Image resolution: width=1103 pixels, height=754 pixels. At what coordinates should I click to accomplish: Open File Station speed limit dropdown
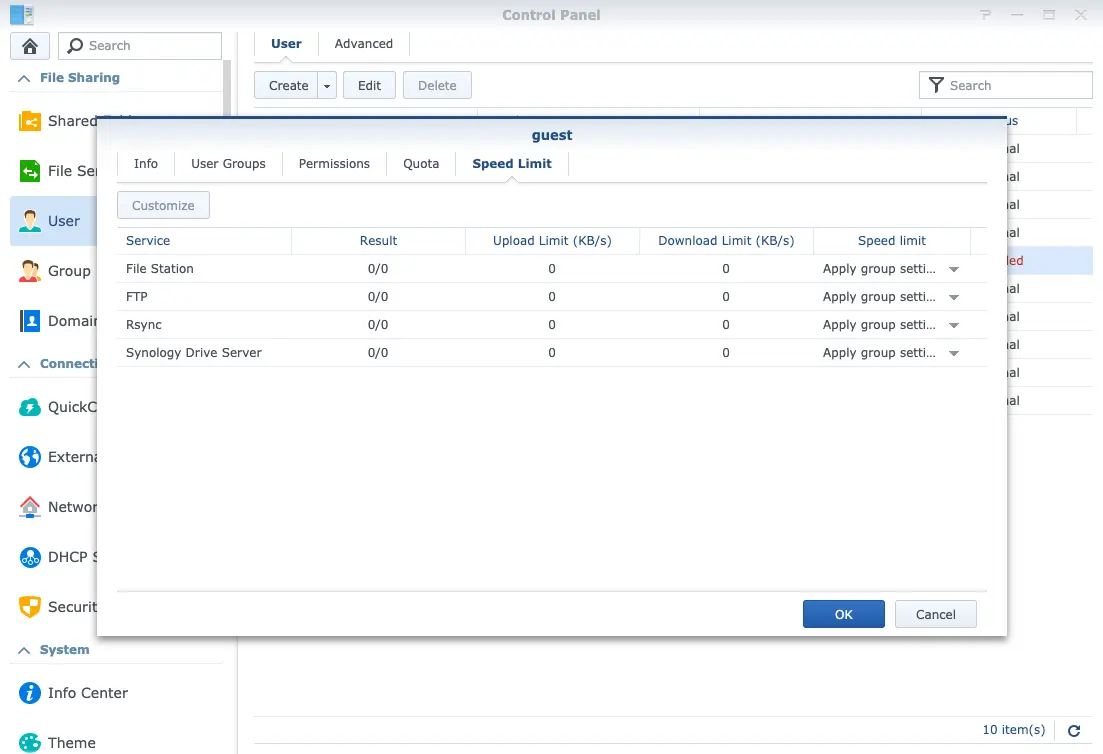[x=954, y=269]
